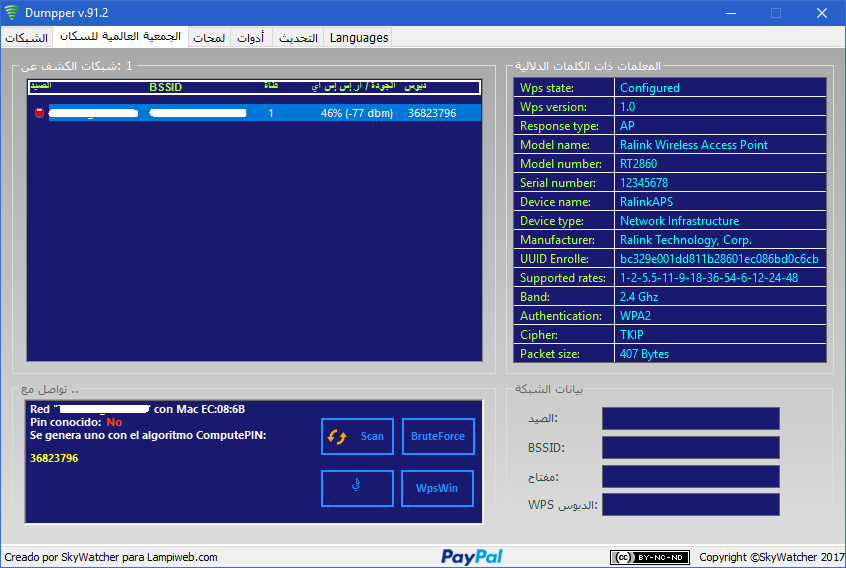Click the UUID Enrolle value
The width and height of the screenshot is (846, 568).
pos(719,259)
